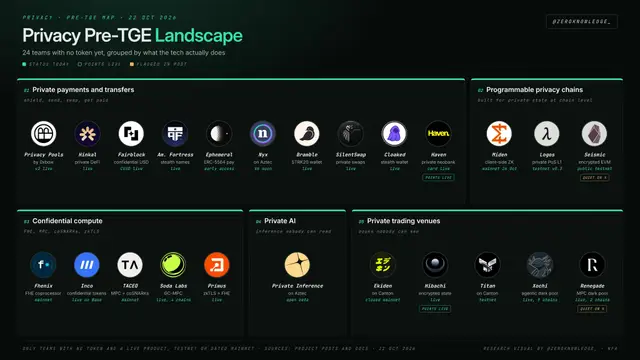Open the Ekiden yellow kana logo

tap(382, 265)
